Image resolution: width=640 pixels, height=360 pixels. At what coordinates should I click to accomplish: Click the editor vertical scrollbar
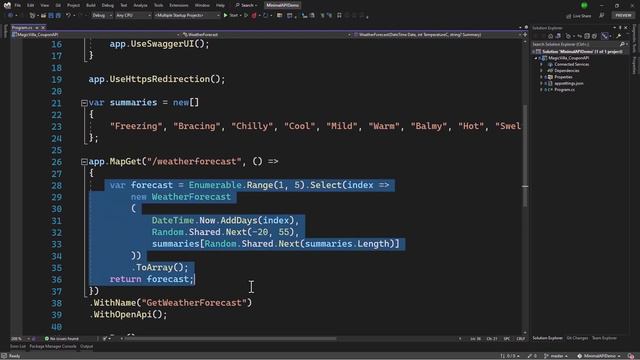coord(525,155)
